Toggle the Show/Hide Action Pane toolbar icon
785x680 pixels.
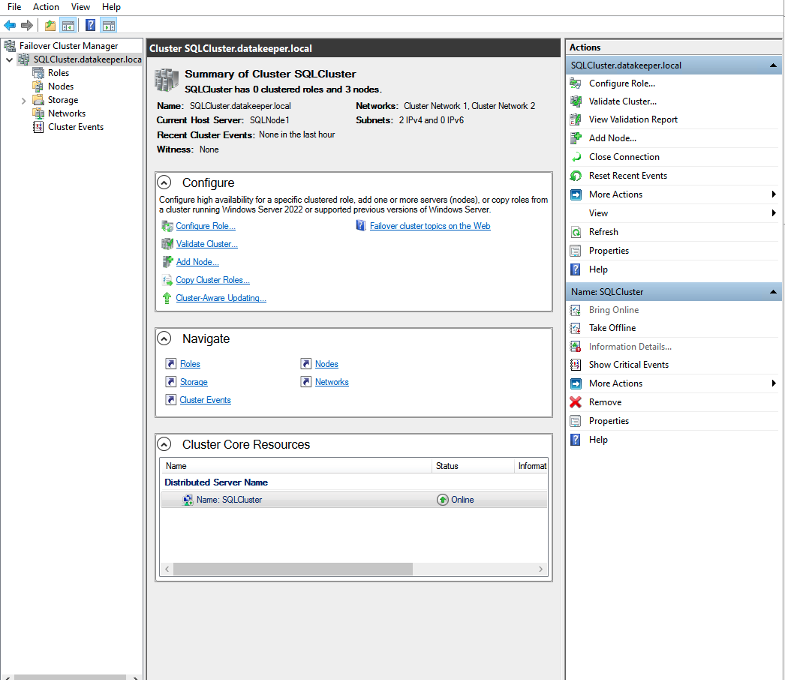pos(109,25)
